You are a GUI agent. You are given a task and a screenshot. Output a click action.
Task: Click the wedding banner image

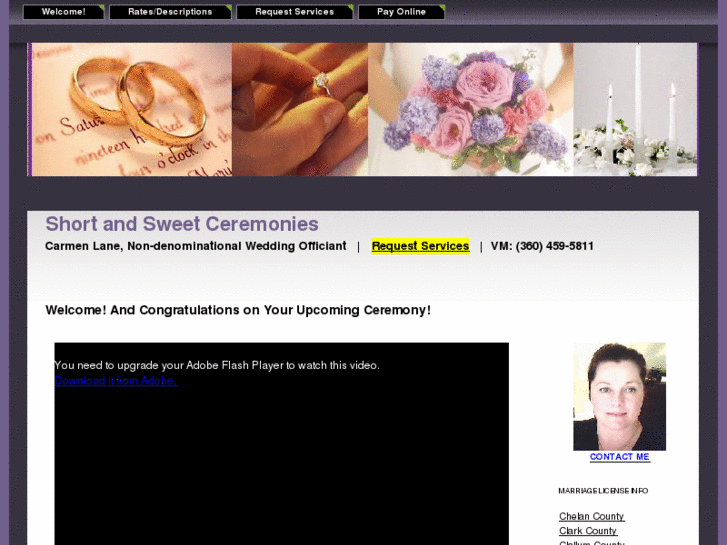[x=362, y=109]
